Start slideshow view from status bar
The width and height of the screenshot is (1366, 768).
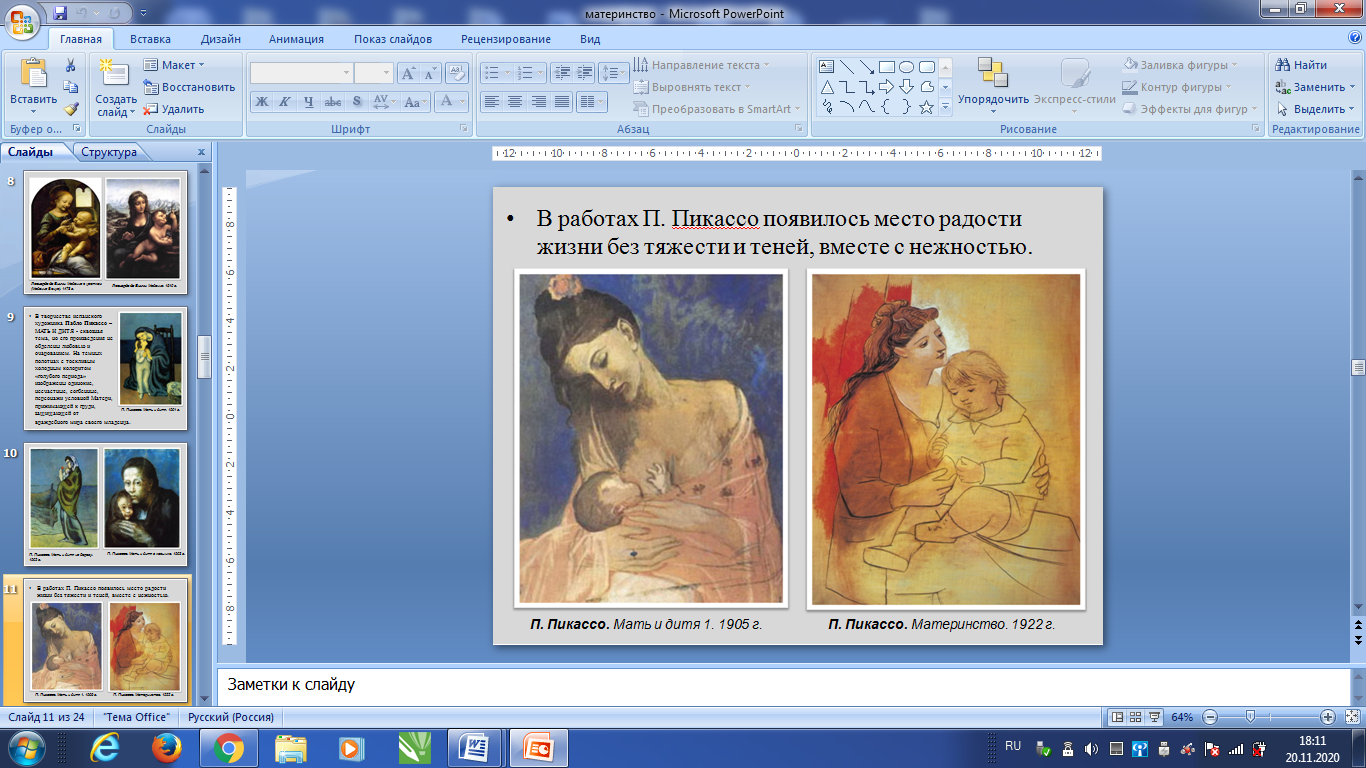1156,717
